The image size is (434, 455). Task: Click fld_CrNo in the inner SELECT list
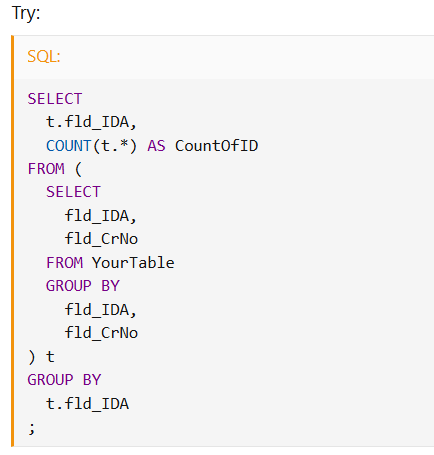[x=101, y=239]
